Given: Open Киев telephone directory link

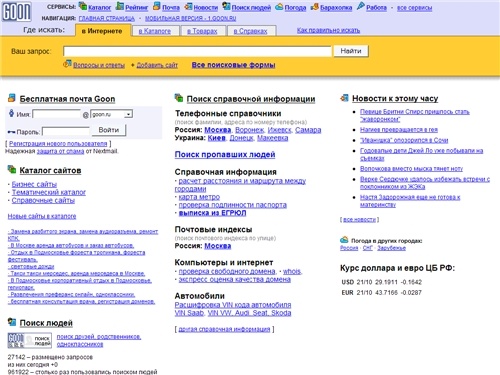Looking at the screenshot, I should point(217,138).
